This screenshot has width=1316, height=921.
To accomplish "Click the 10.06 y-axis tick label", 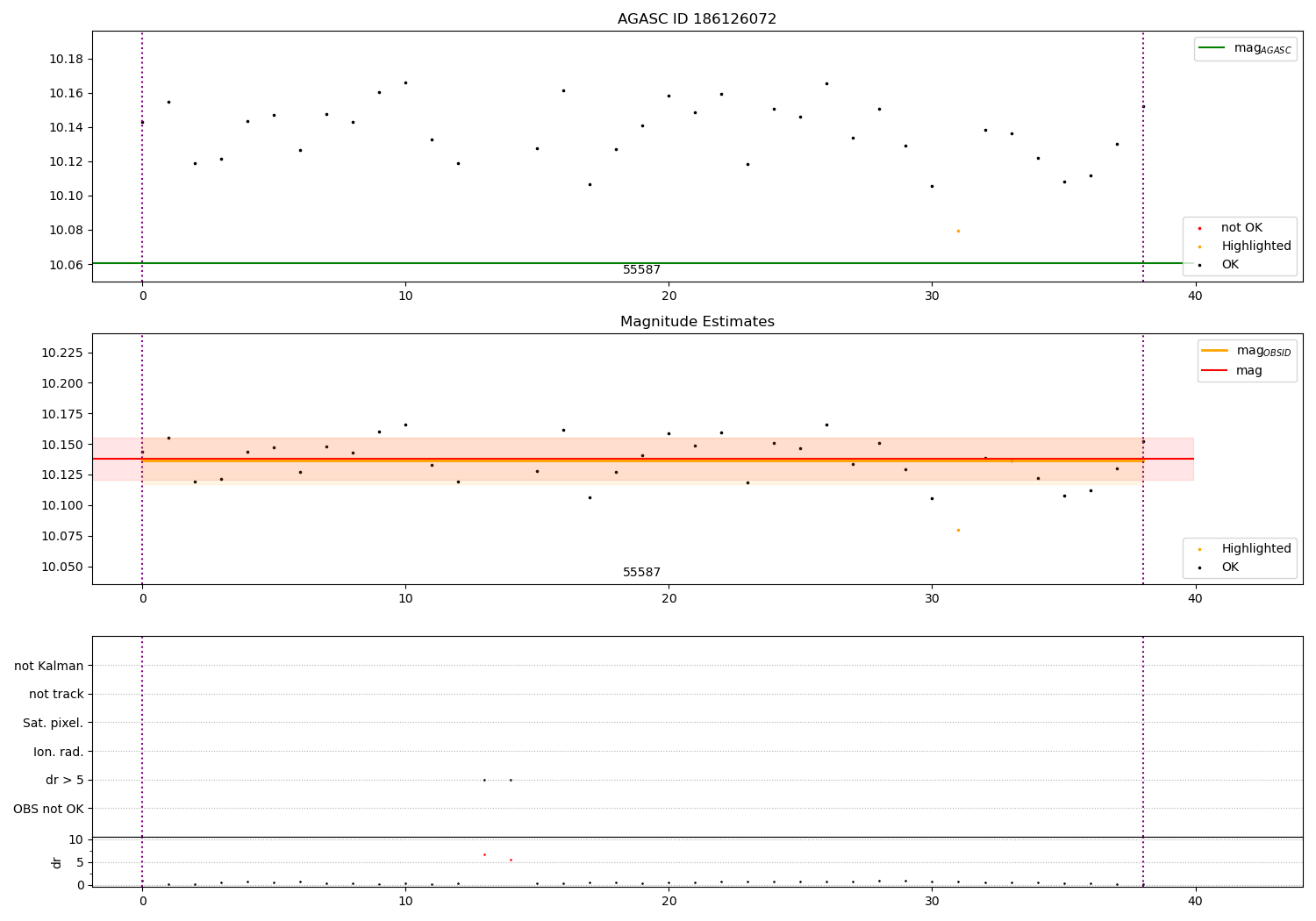I will 66,264.
